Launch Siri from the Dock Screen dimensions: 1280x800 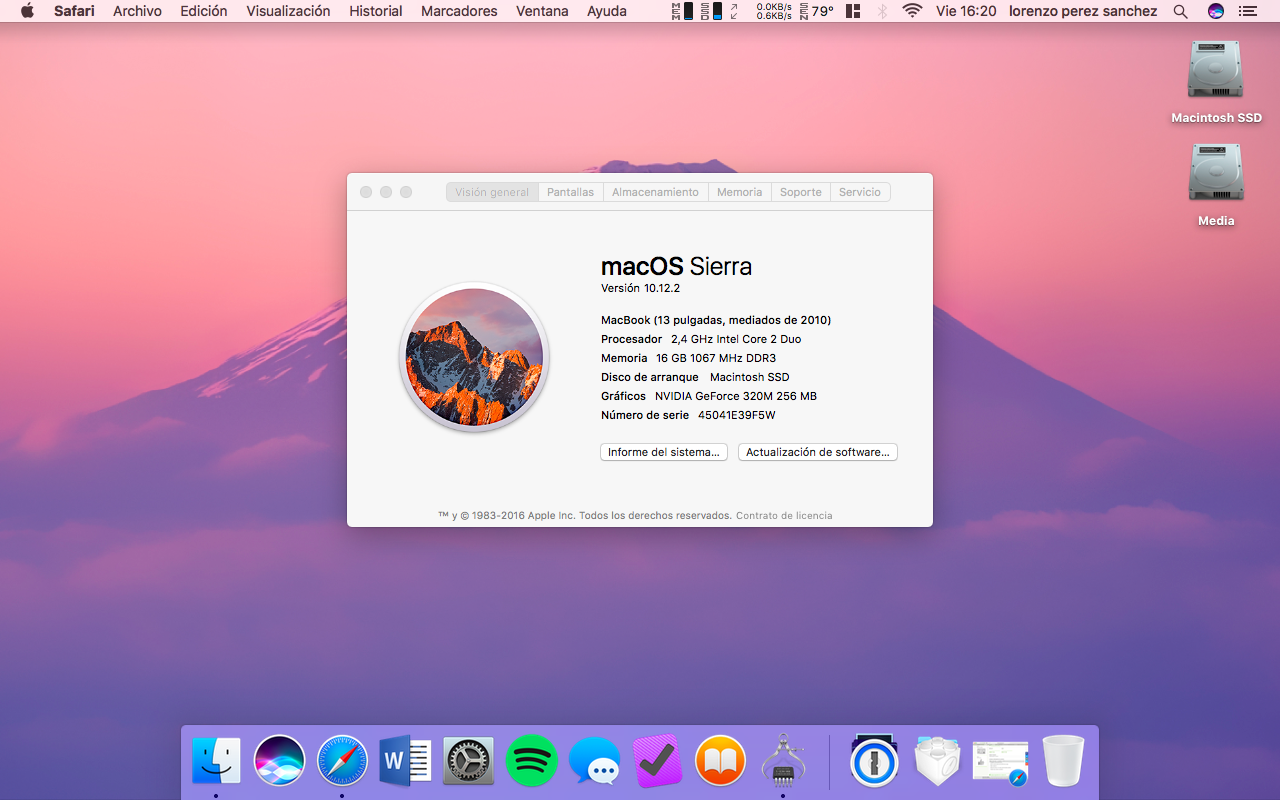click(279, 761)
